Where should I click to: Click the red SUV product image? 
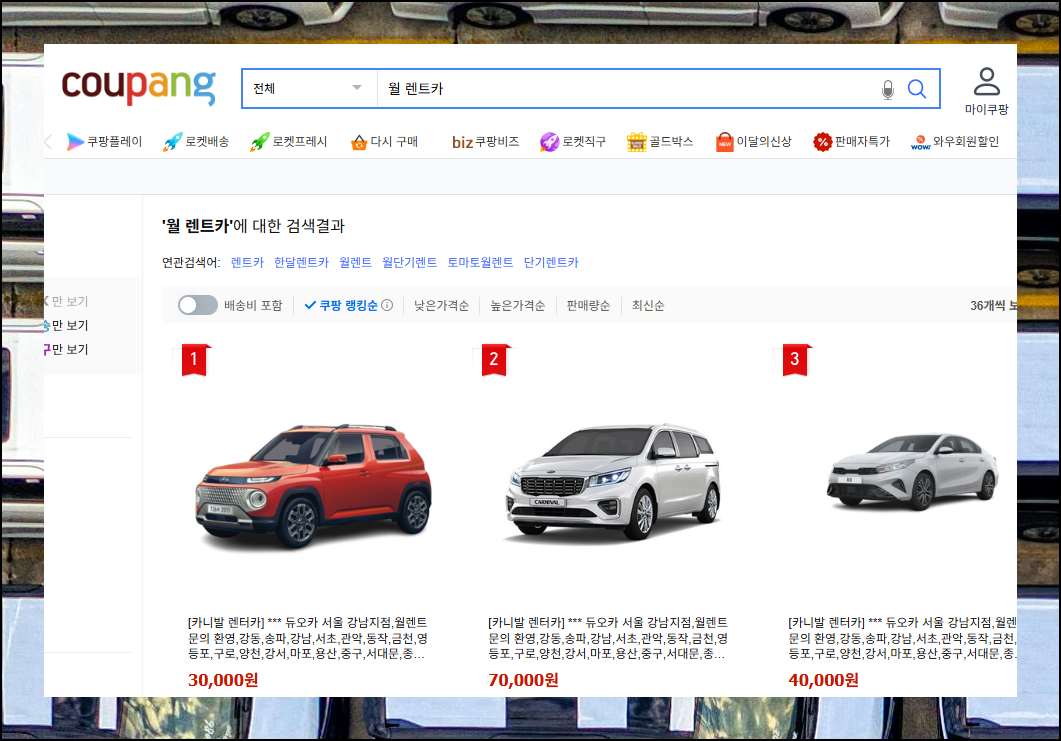[x=313, y=486]
